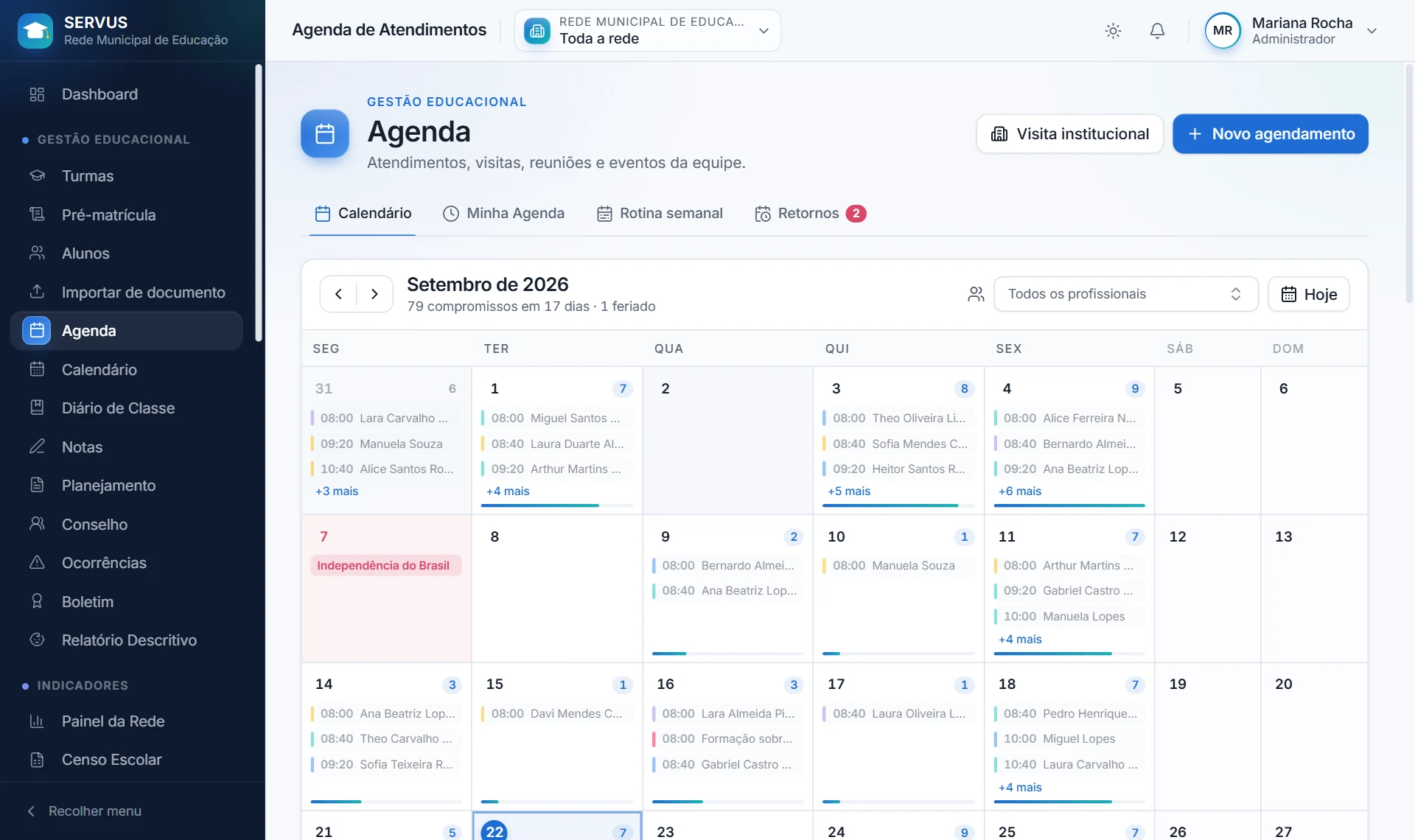
Task: Click the Hoje button
Action: (1309, 294)
